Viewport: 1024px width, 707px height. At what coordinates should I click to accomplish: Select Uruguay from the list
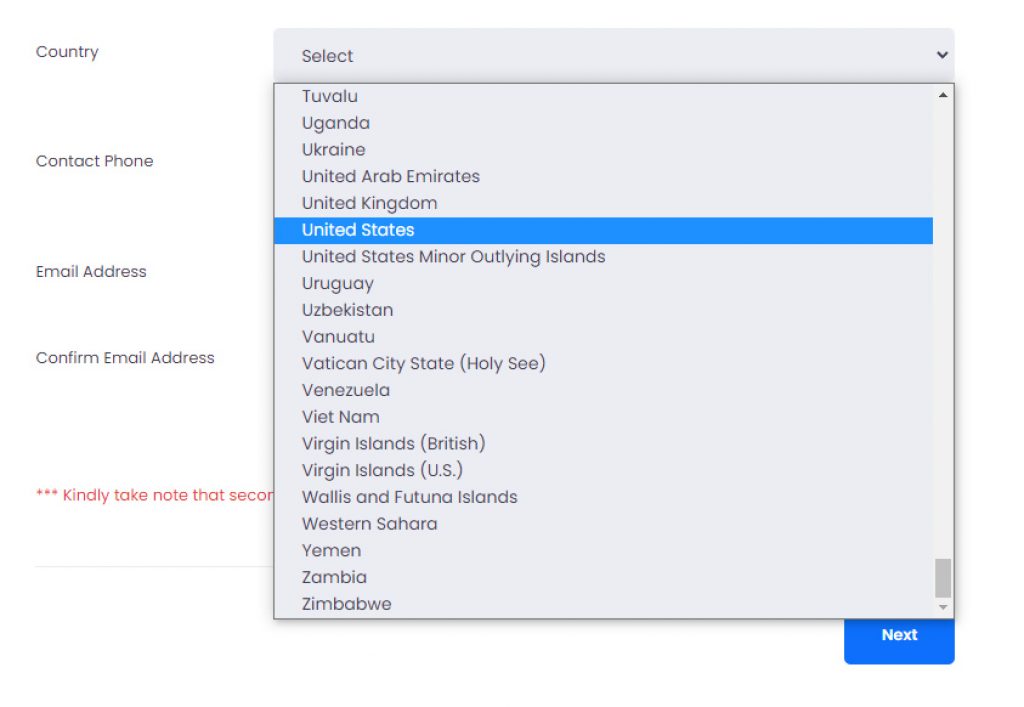tap(338, 283)
